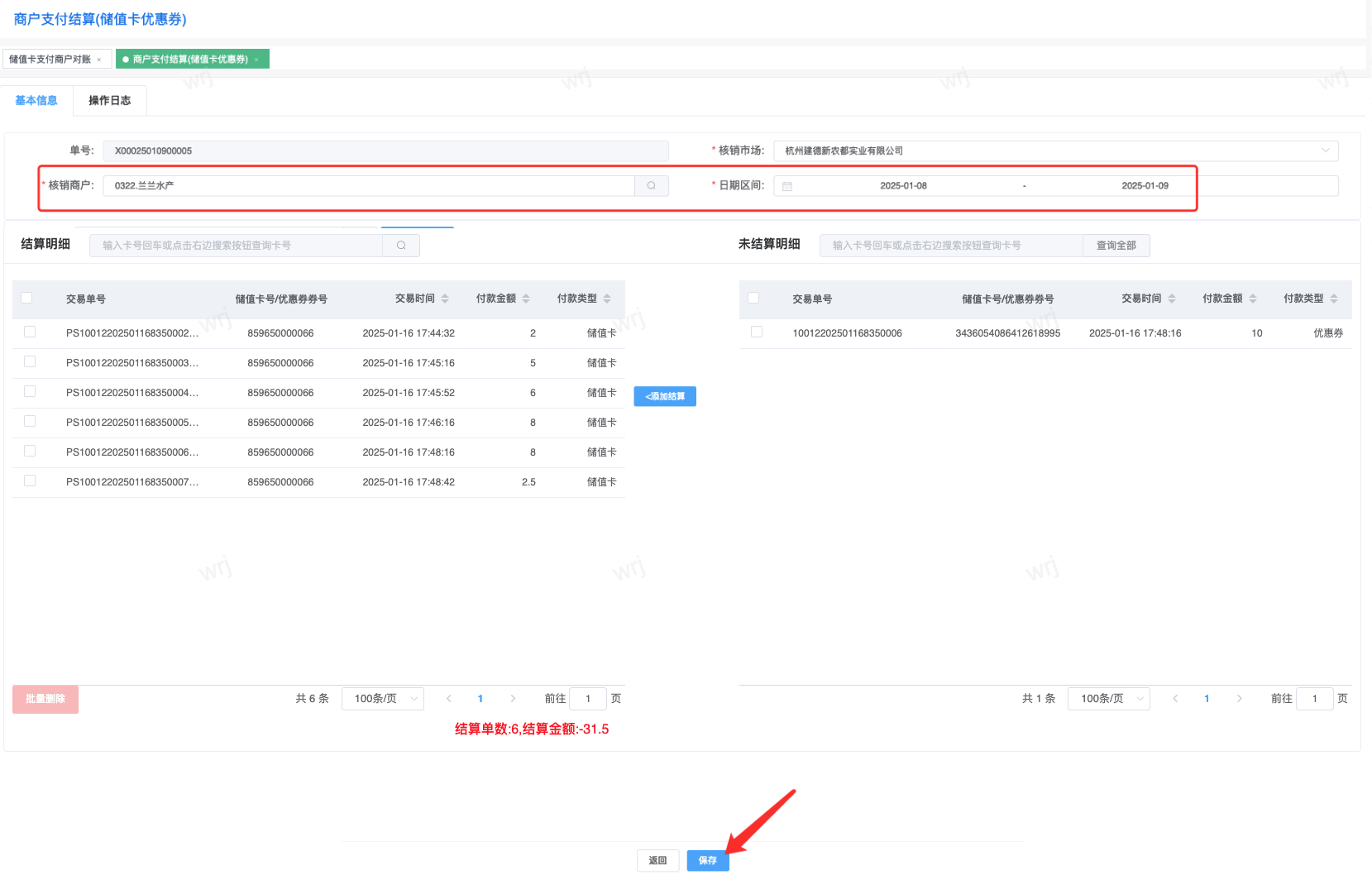Screen dimensions: 1372x875
Task: Switch to the 操作日志 tab
Action: coord(109,100)
